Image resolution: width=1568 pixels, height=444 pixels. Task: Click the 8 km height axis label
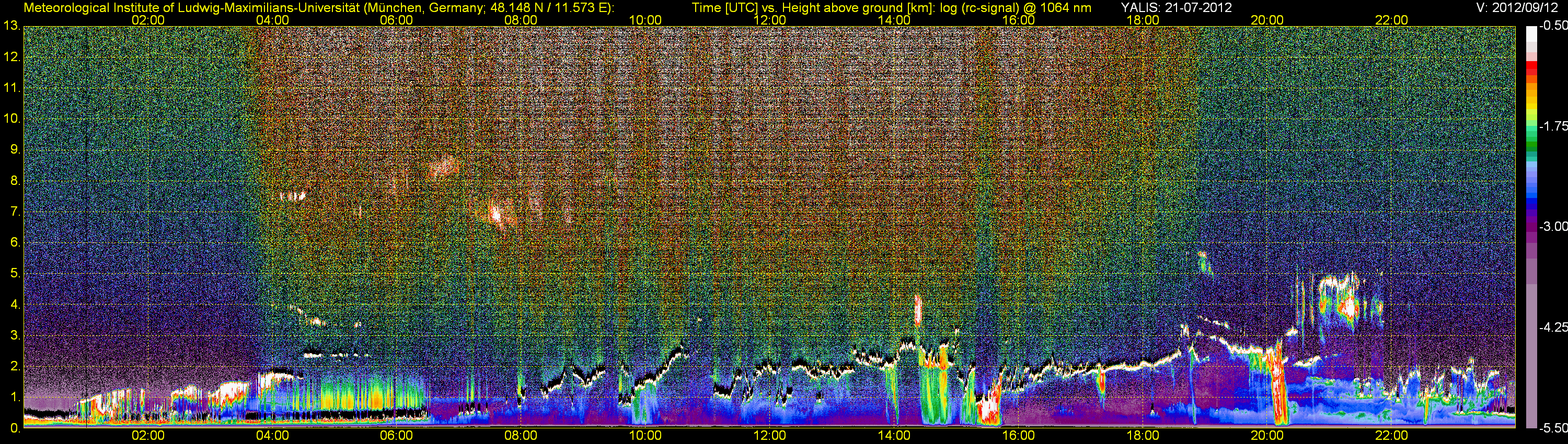tap(15, 181)
